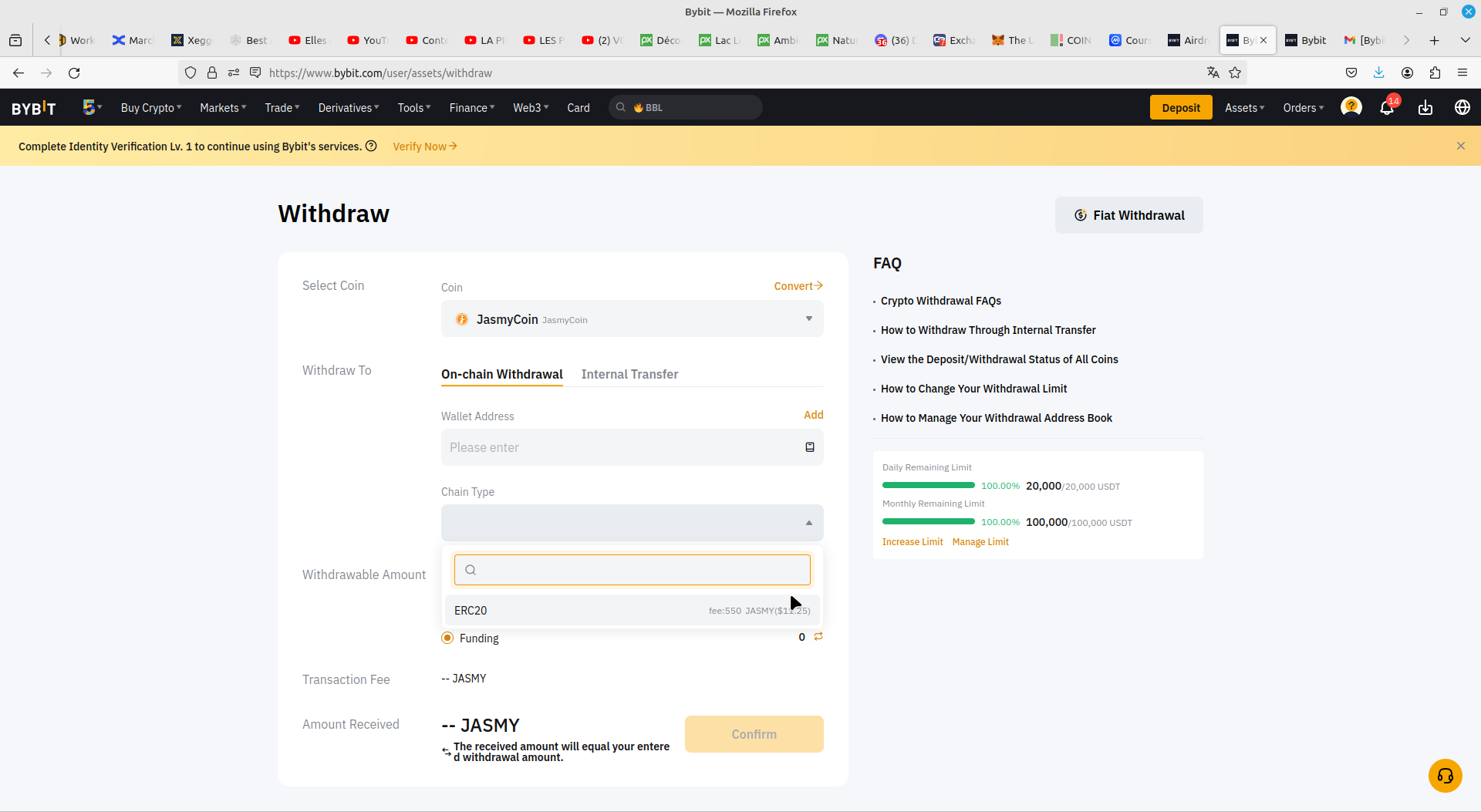Open the Assets dropdown
This screenshot has width=1481, height=812.
[x=1244, y=108]
